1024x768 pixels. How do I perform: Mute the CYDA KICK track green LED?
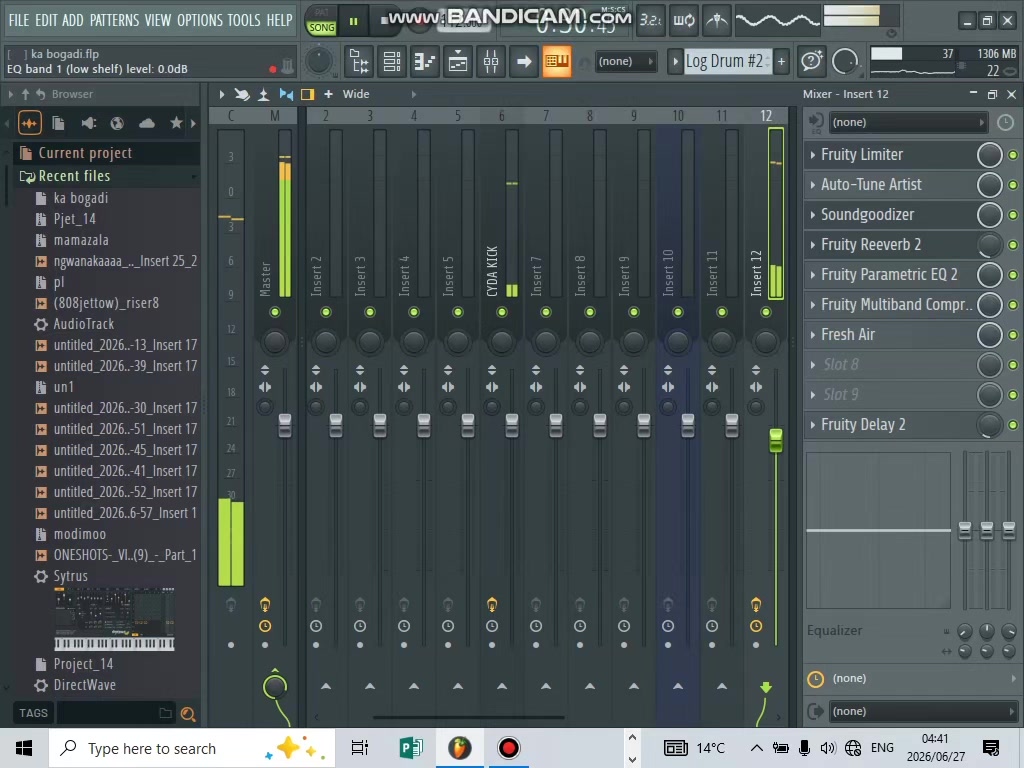click(502, 312)
